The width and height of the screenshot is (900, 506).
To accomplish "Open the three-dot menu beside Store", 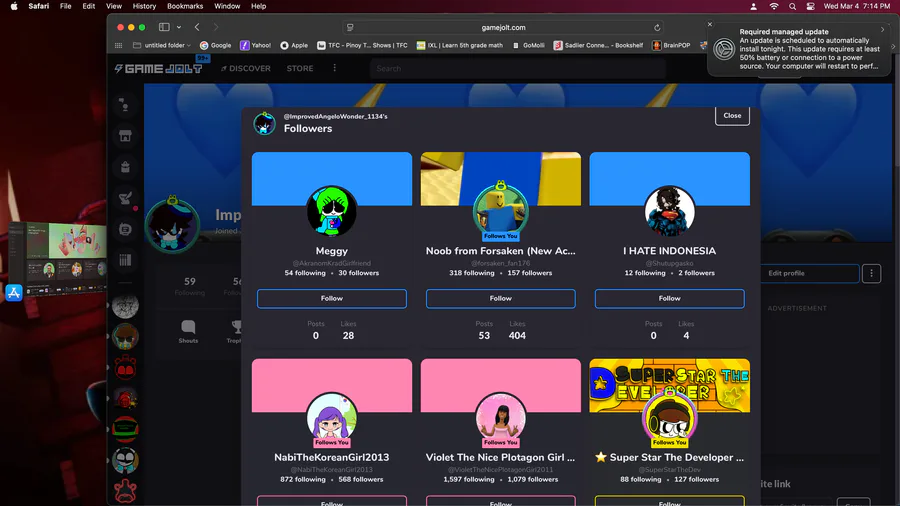I will (x=335, y=68).
